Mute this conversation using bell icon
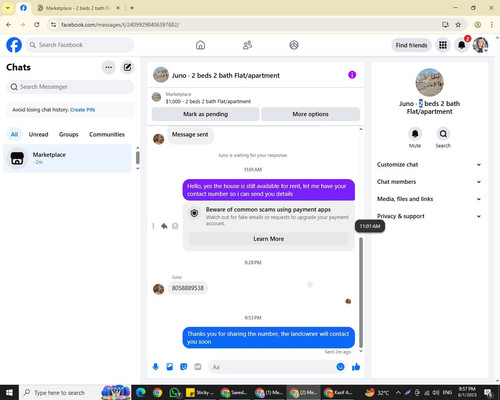Viewport: 500px width, 400px height. click(x=415, y=134)
